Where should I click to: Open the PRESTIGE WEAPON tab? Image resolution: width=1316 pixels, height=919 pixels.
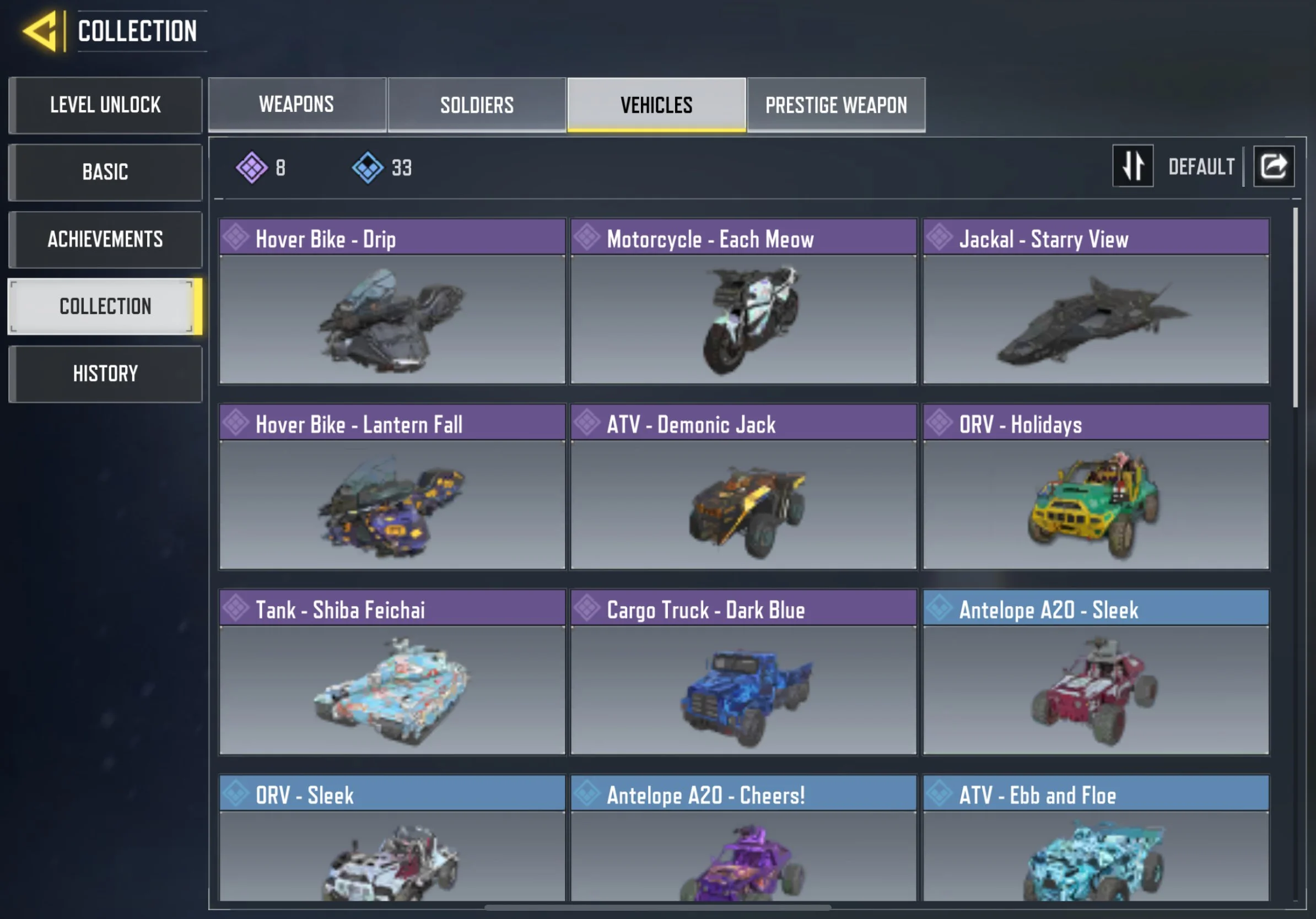[836, 105]
